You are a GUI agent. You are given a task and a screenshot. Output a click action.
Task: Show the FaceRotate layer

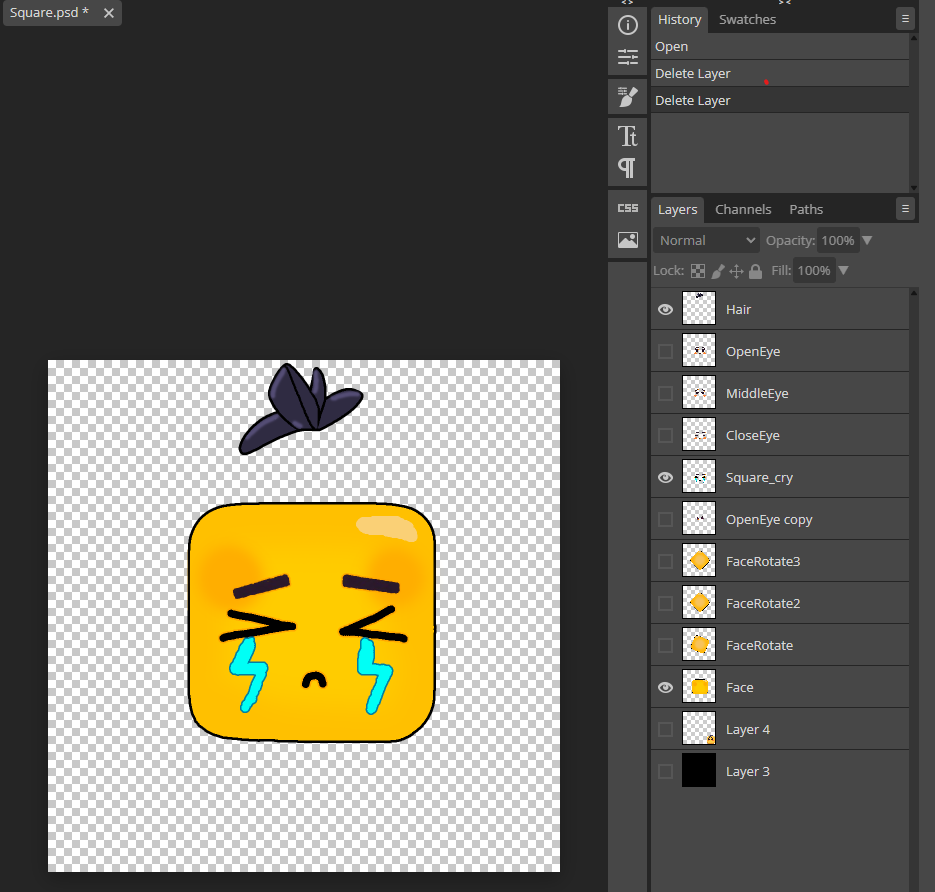665,645
